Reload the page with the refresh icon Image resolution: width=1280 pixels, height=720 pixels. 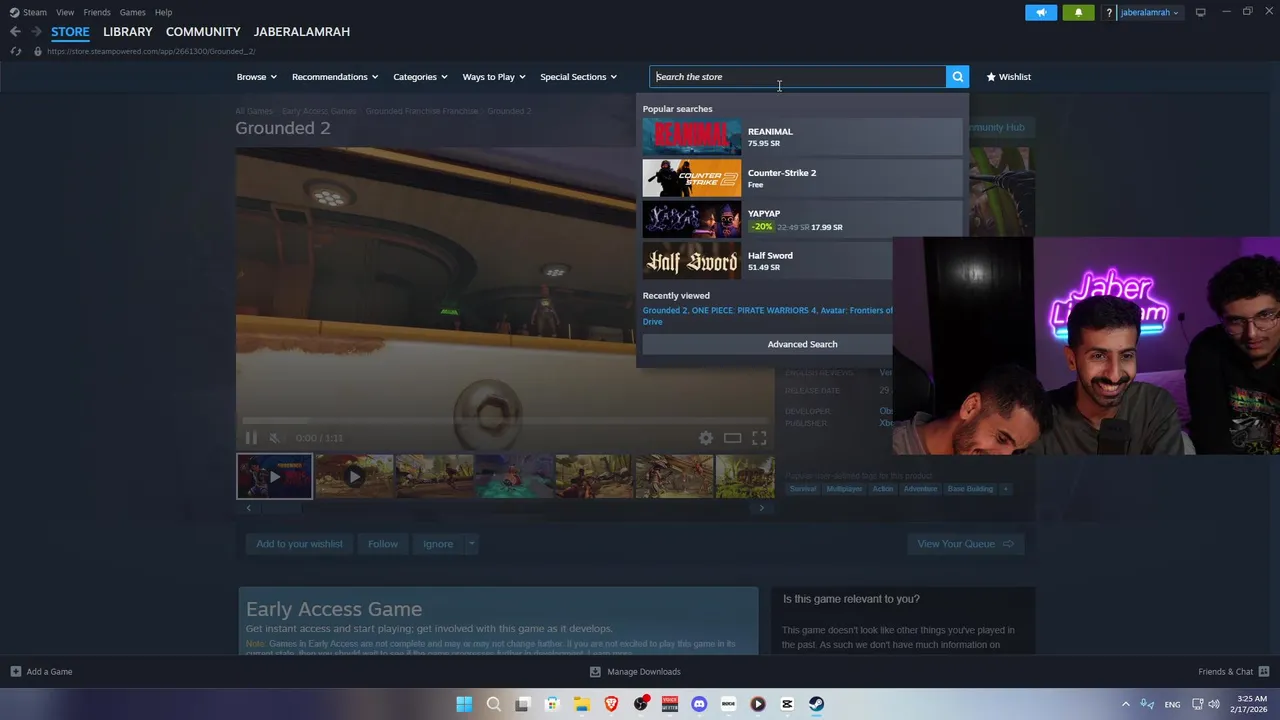[x=15, y=51]
